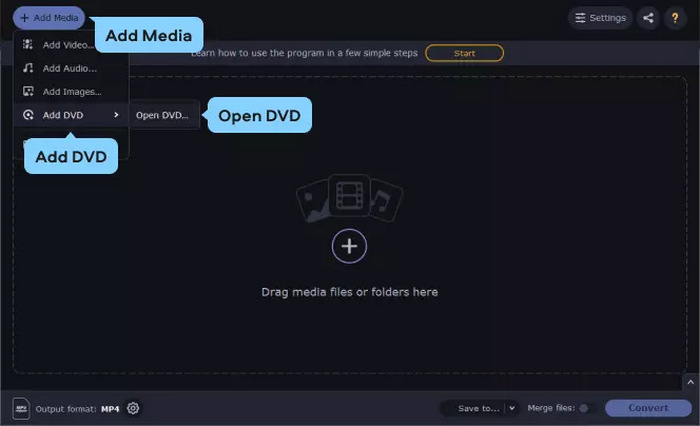
Task: Click the share icon
Action: point(648,18)
